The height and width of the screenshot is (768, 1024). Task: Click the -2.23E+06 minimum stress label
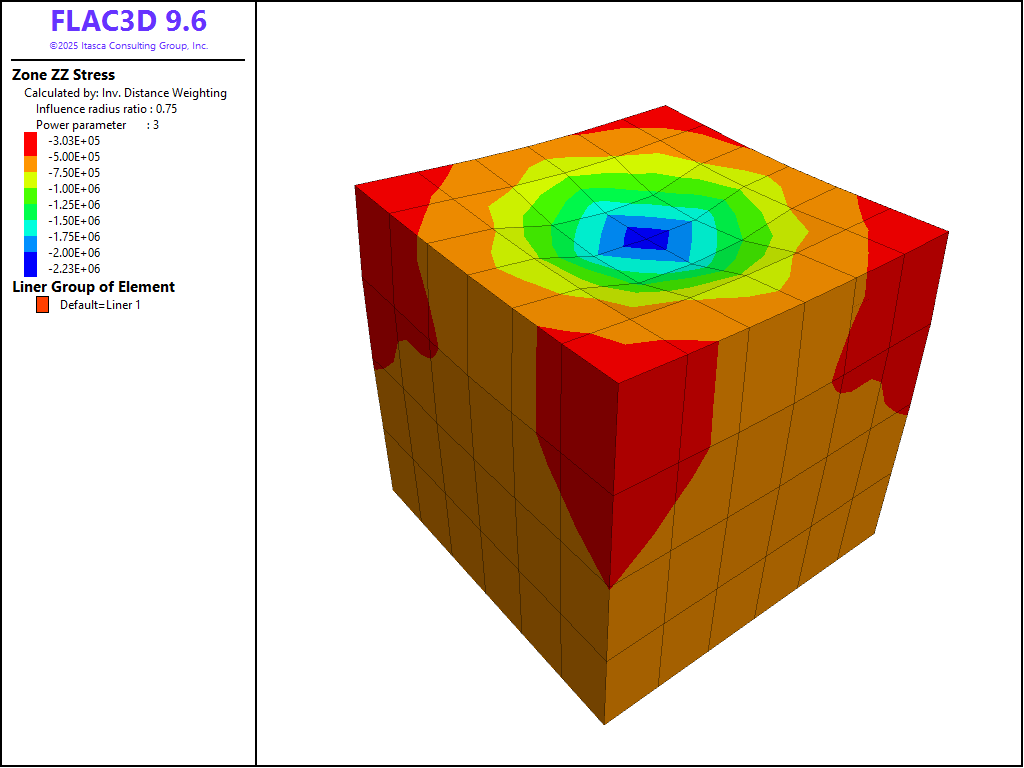pos(74,269)
